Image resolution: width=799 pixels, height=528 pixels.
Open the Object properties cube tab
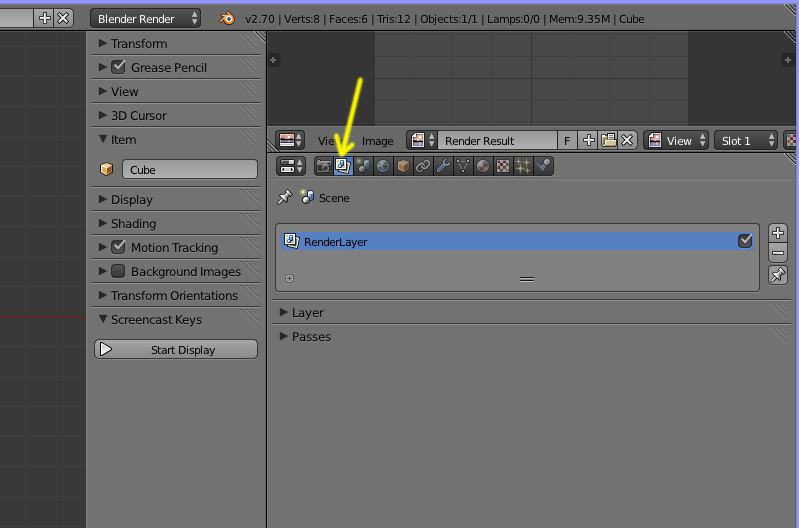click(x=403, y=166)
